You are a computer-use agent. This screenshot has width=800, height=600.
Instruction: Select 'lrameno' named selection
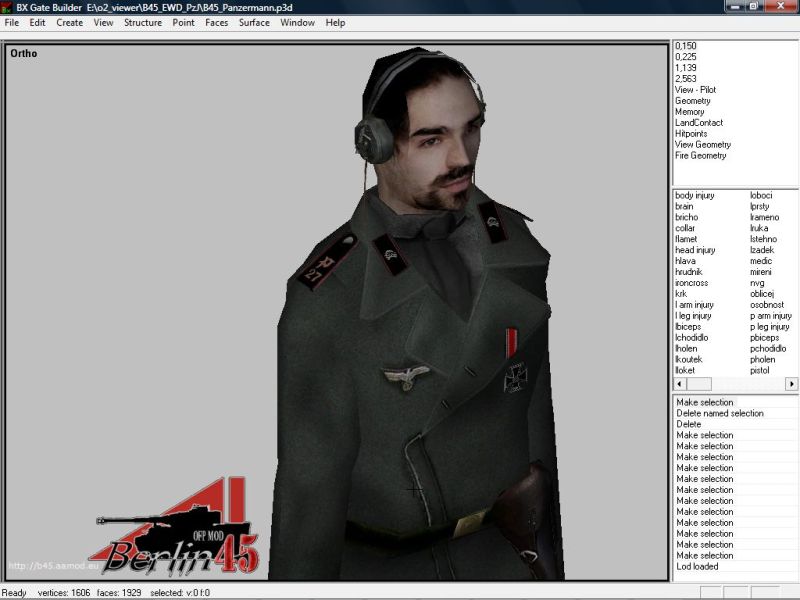pos(764,217)
